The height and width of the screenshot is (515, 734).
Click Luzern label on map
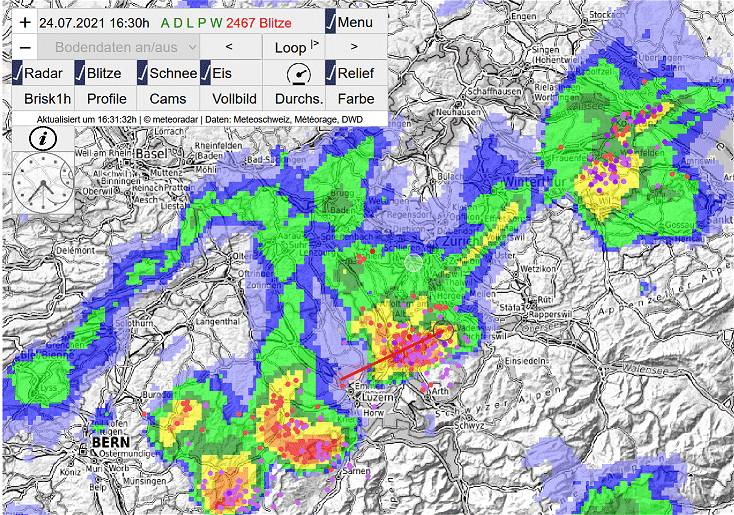378,397
